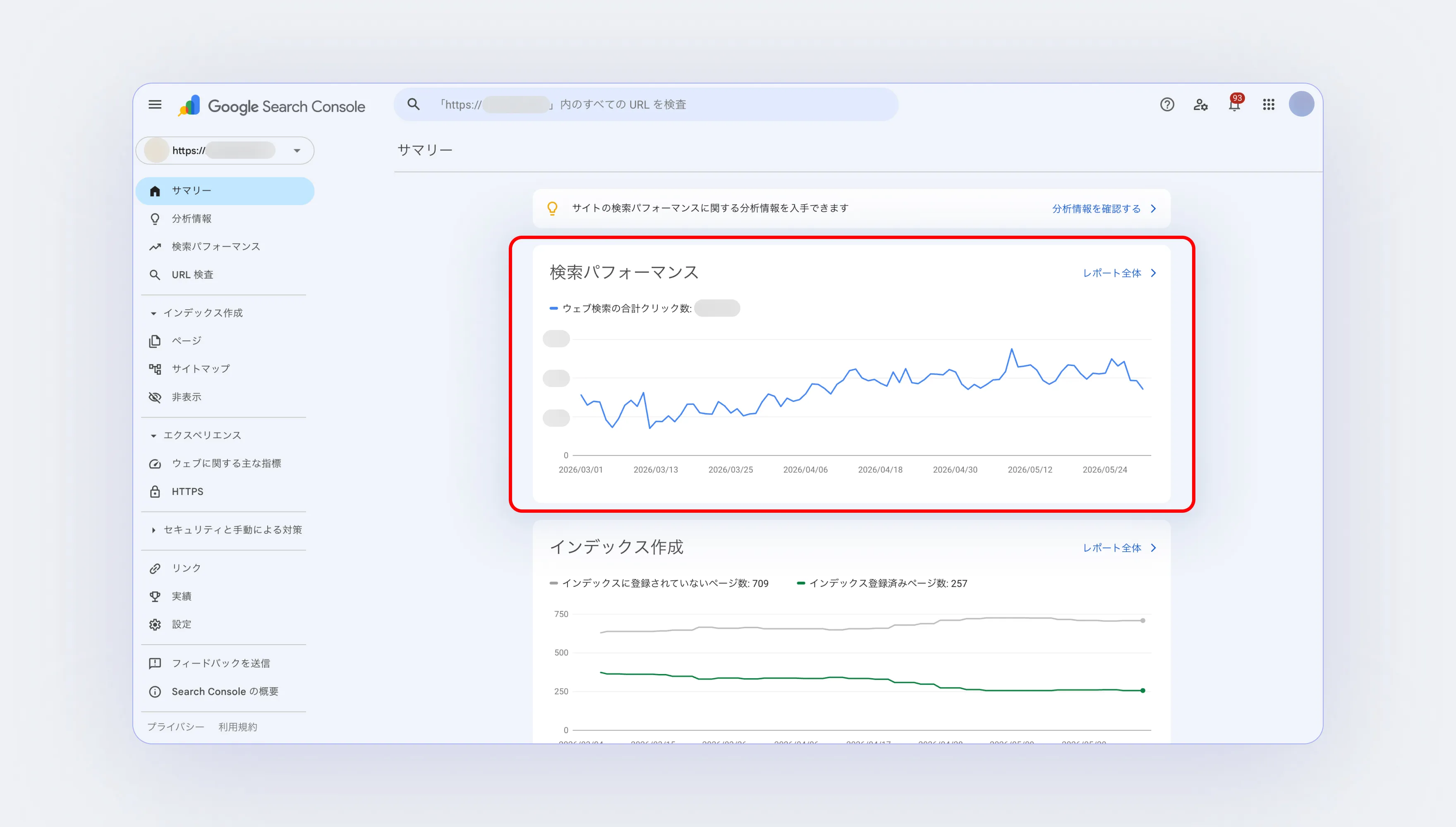Open notifications bell with 93 badge
This screenshot has height=827, width=1456.
click(x=1234, y=103)
